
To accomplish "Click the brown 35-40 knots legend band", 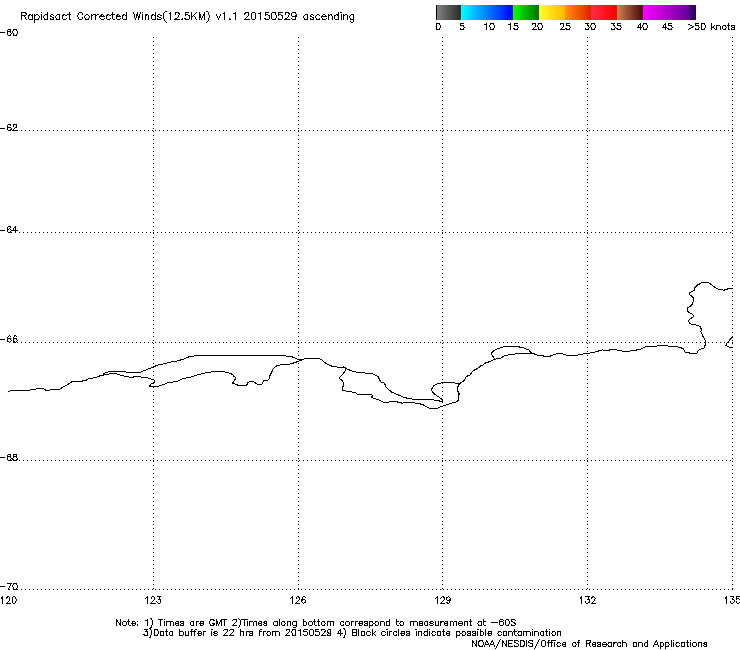I will (x=630, y=12).
